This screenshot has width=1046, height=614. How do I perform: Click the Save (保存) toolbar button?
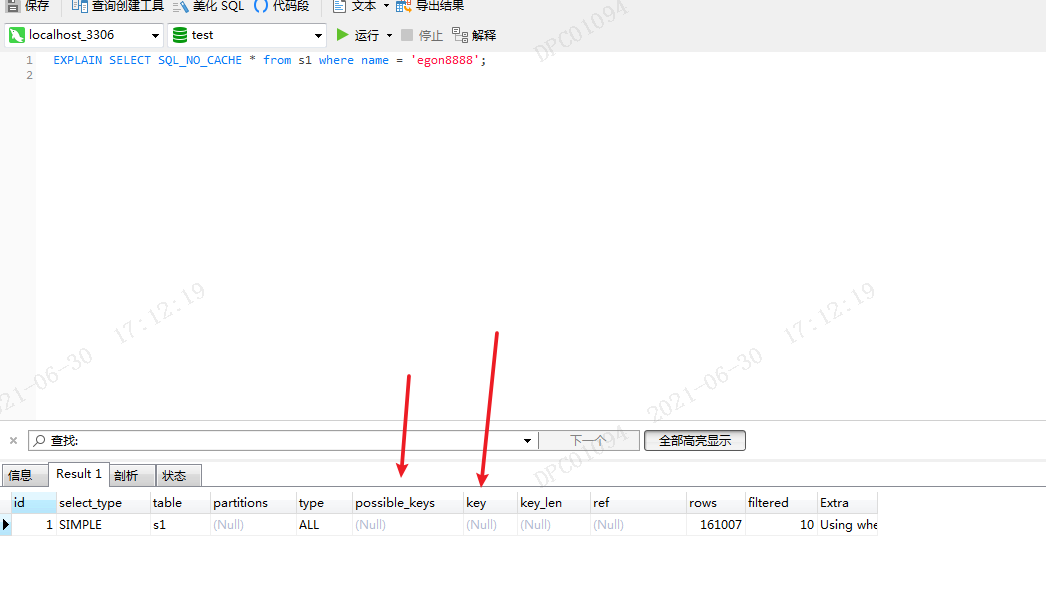tap(27, 6)
